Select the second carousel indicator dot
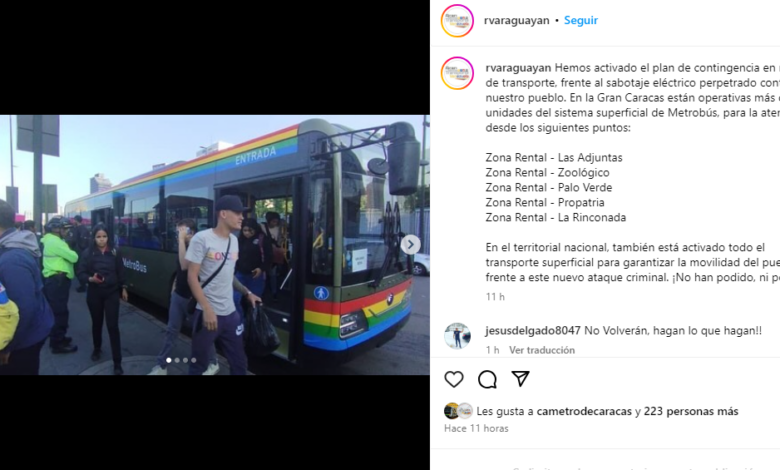The height and width of the screenshot is (470, 780). click(177, 361)
